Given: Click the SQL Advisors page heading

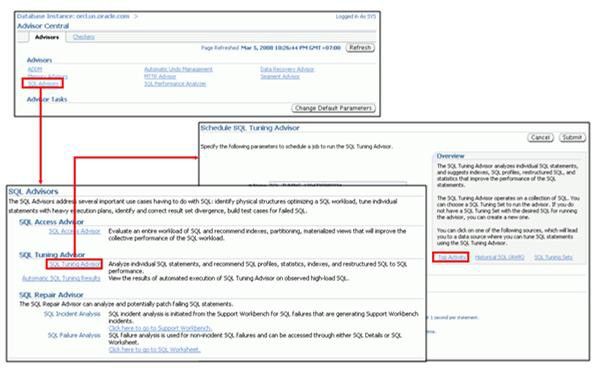Looking at the screenshot, I should 34,191.
